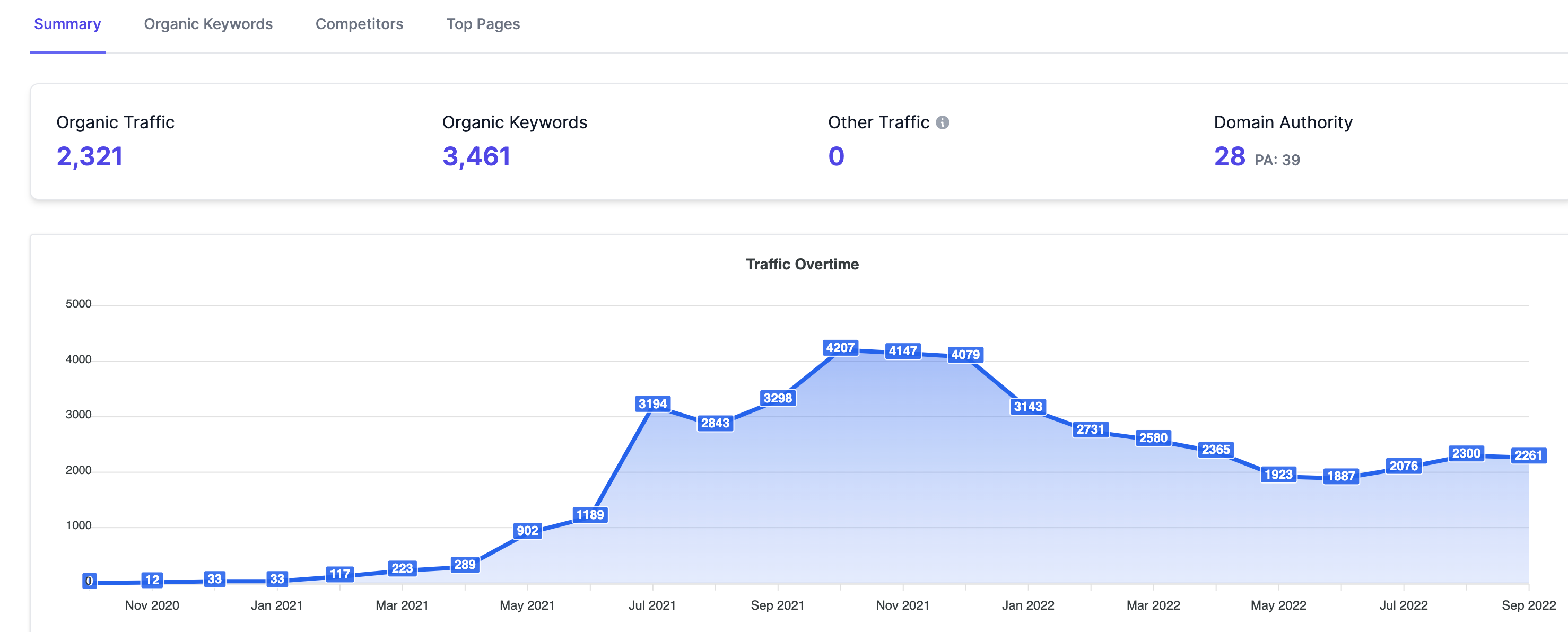Viewport: 1568px width, 632px height.
Task: Click the Organic Keywords card heading
Action: coord(515,122)
